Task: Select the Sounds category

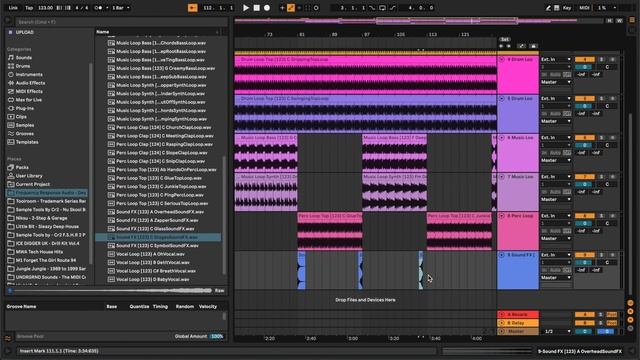Action: point(24,58)
